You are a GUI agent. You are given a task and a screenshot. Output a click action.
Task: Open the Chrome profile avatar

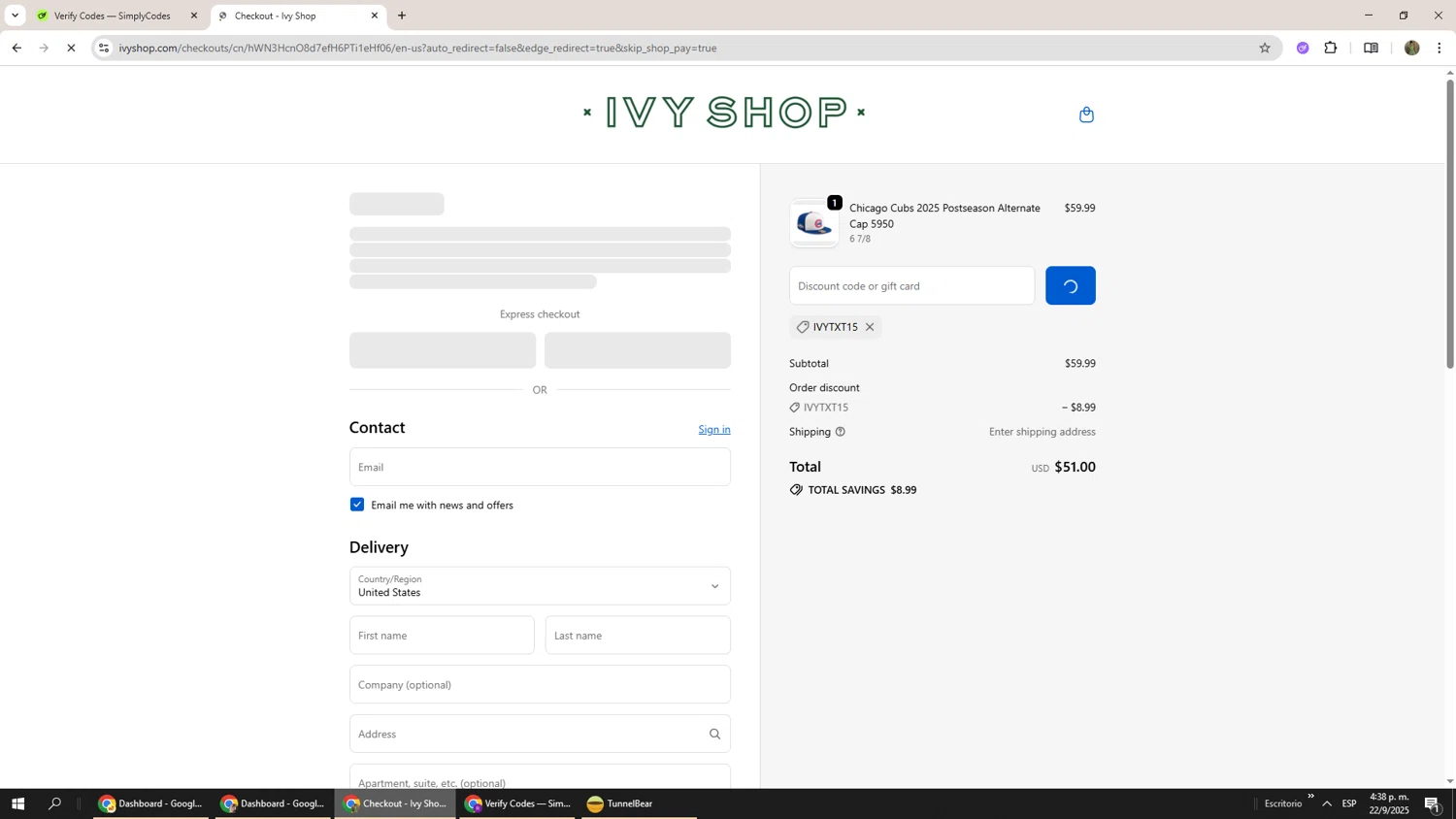pos(1411,48)
